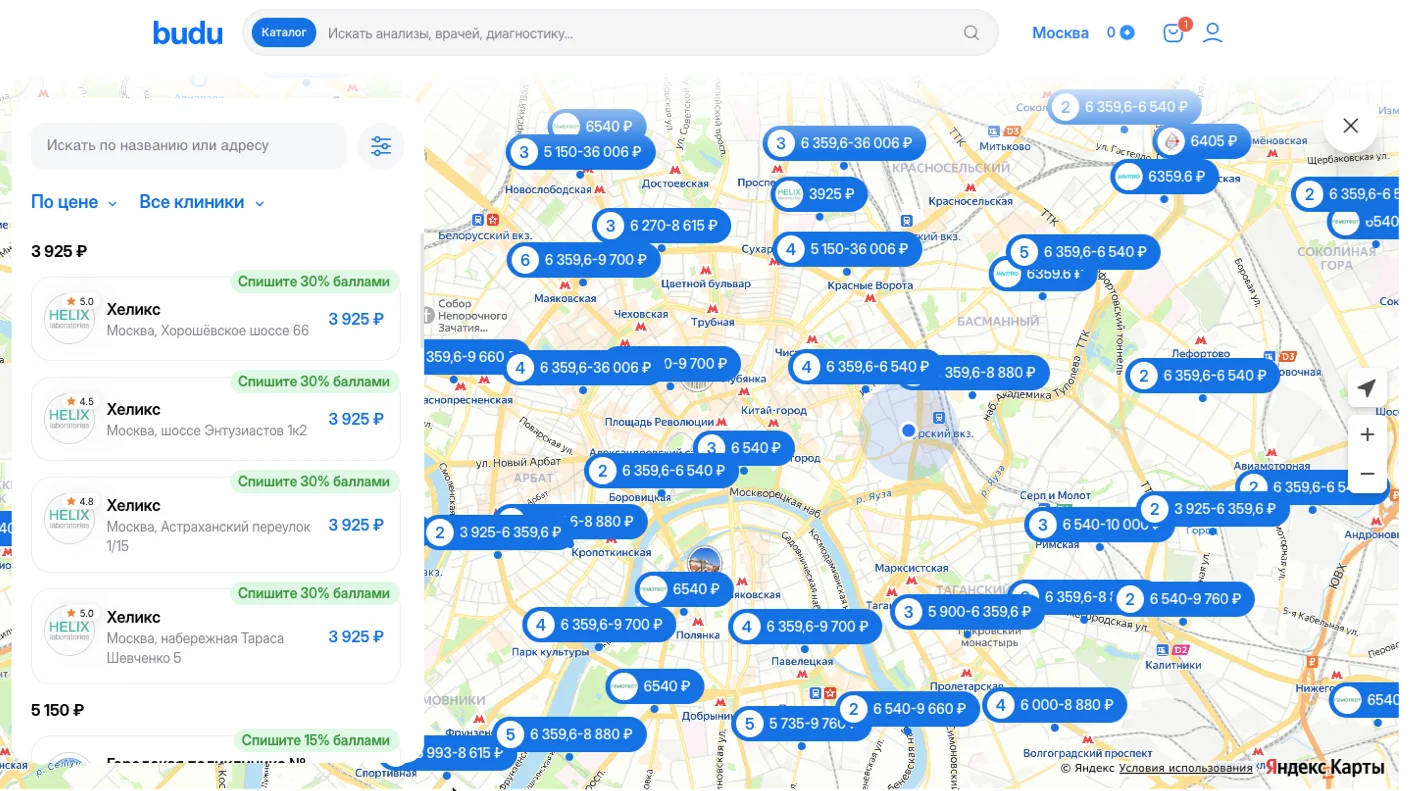Click map cluster 4 with 5 150-36 006 ₽
1412x791 pixels.
tap(848, 249)
